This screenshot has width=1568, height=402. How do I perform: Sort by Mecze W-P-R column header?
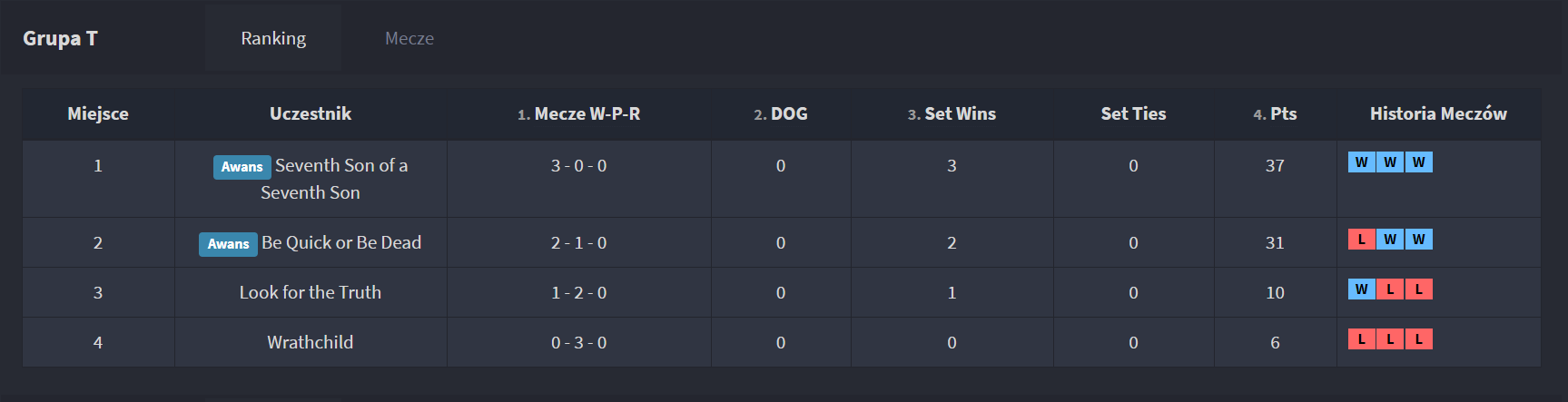579,113
